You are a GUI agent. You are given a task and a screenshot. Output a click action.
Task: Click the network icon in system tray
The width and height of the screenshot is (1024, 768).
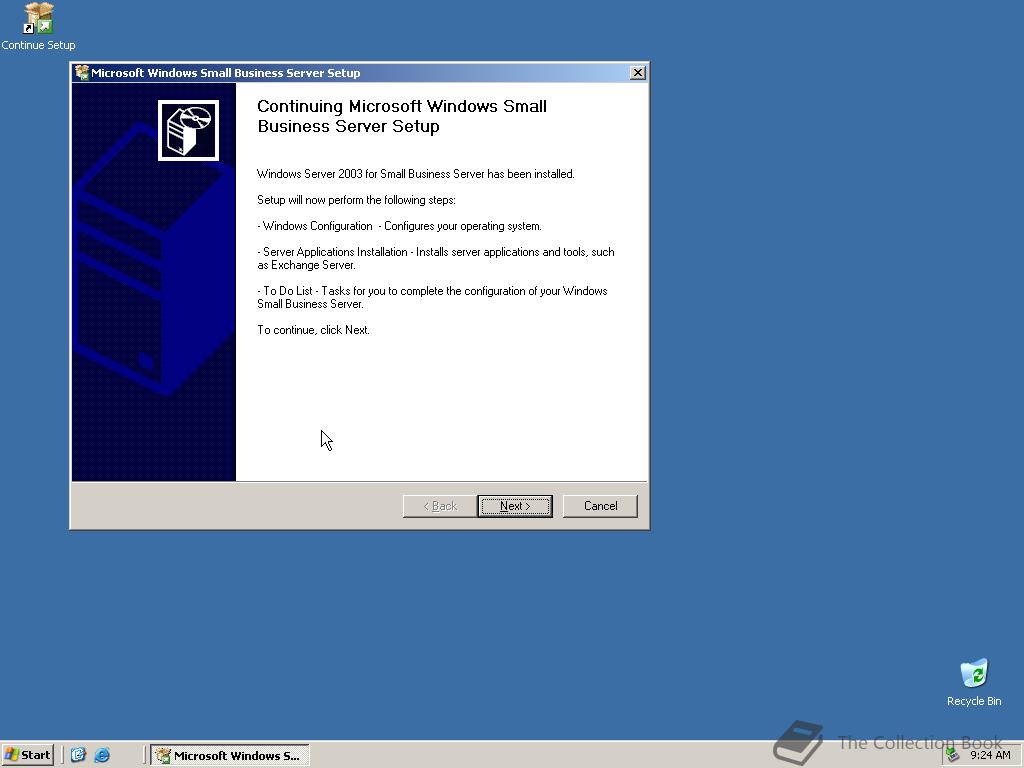pyautogui.click(x=953, y=755)
